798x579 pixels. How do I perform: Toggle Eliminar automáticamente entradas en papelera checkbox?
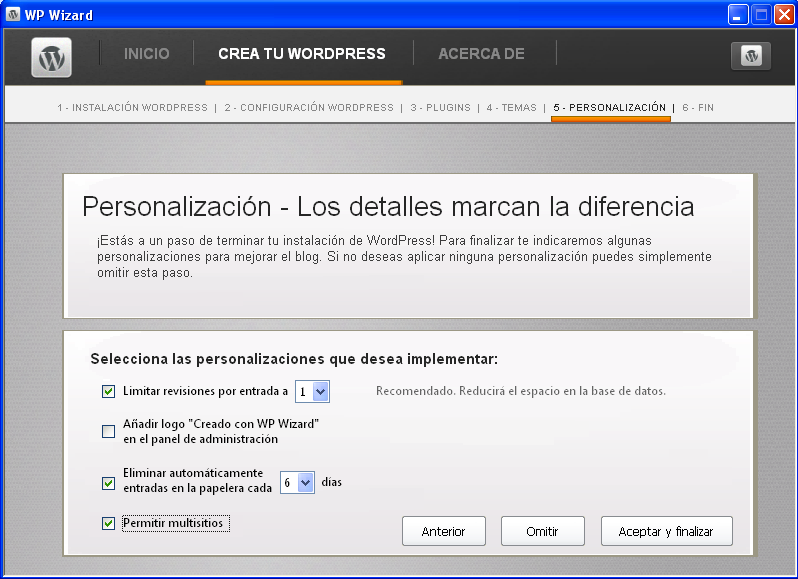108,483
